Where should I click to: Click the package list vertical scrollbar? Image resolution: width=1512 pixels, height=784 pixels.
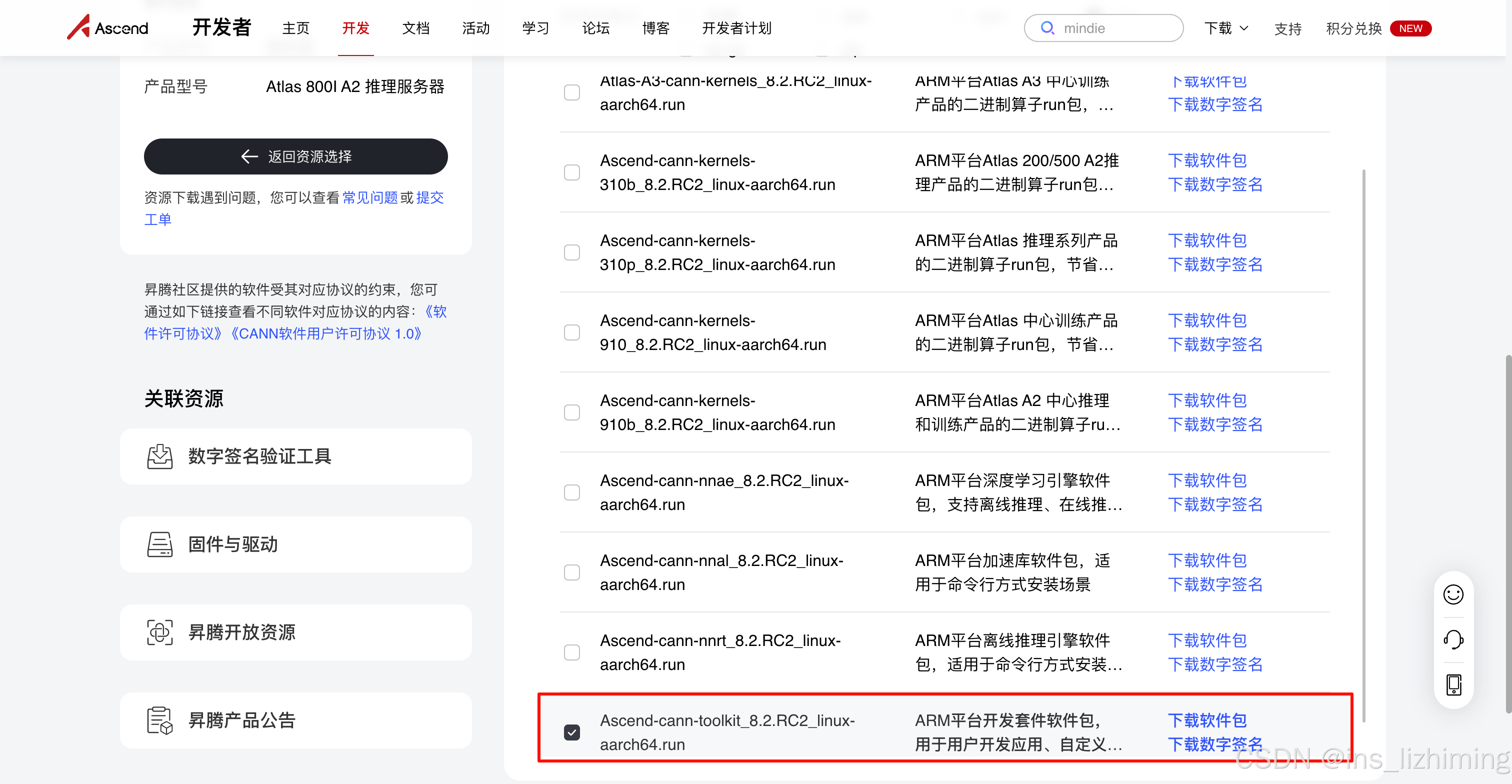tap(1363, 446)
